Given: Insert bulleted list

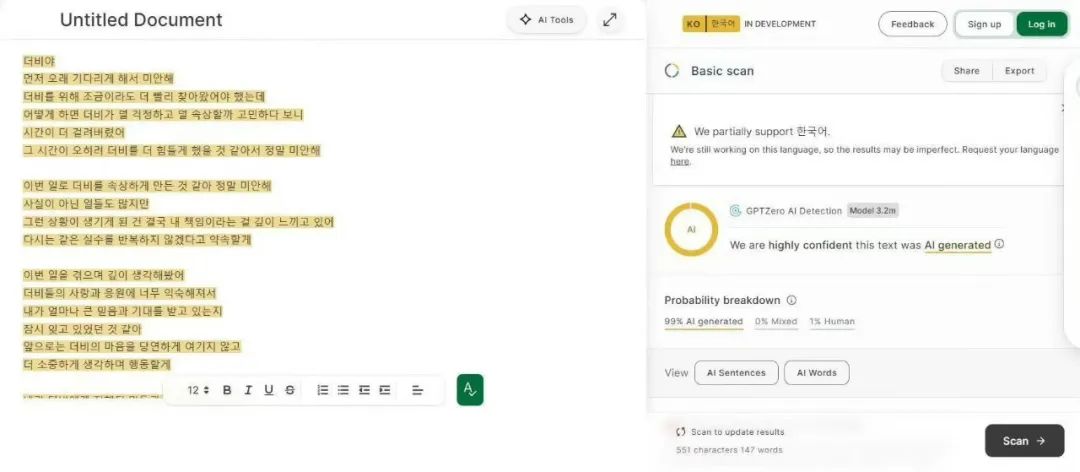Looking at the screenshot, I should pos(343,390).
